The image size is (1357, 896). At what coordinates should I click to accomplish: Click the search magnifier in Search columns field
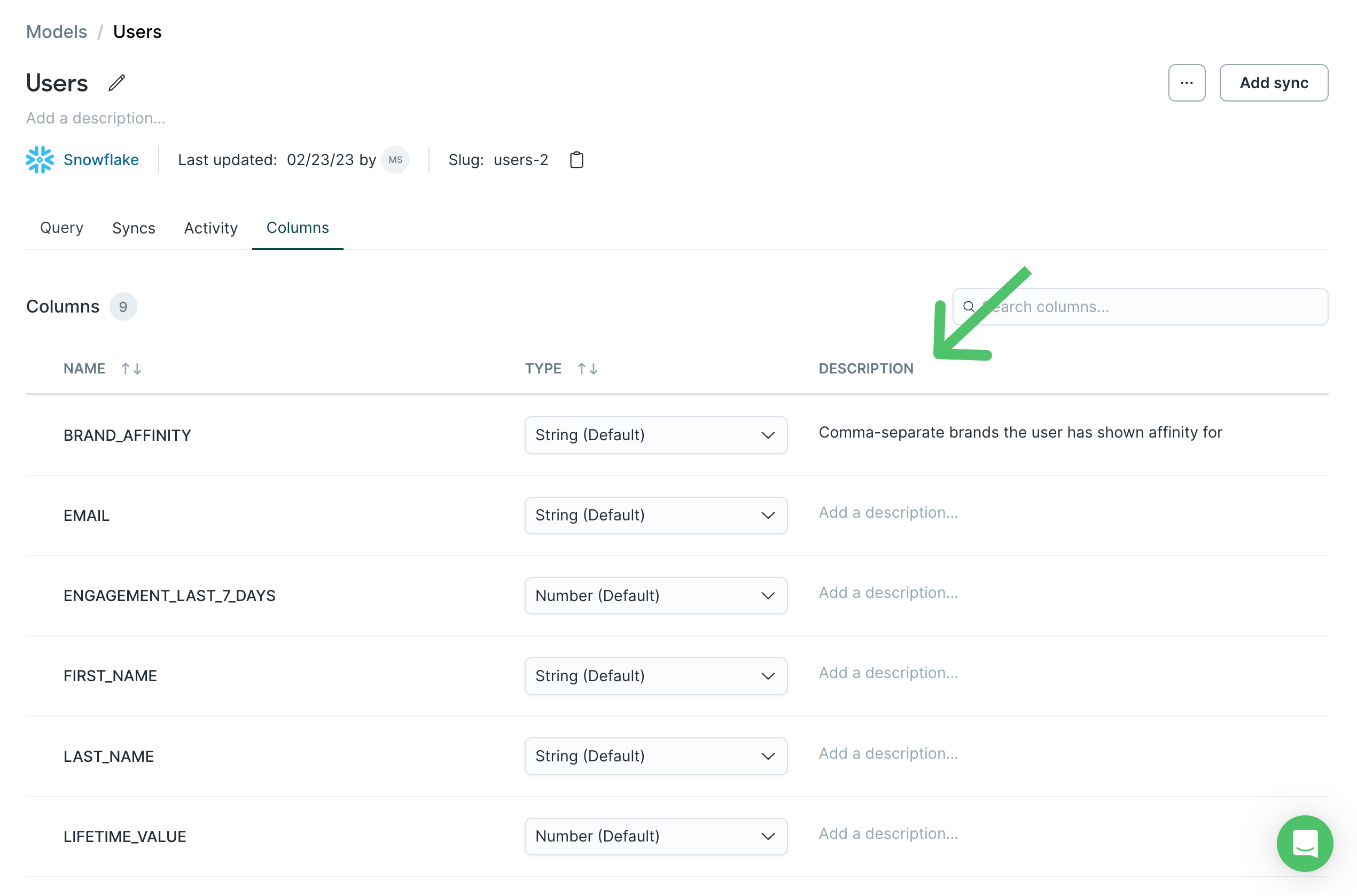(x=969, y=307)
